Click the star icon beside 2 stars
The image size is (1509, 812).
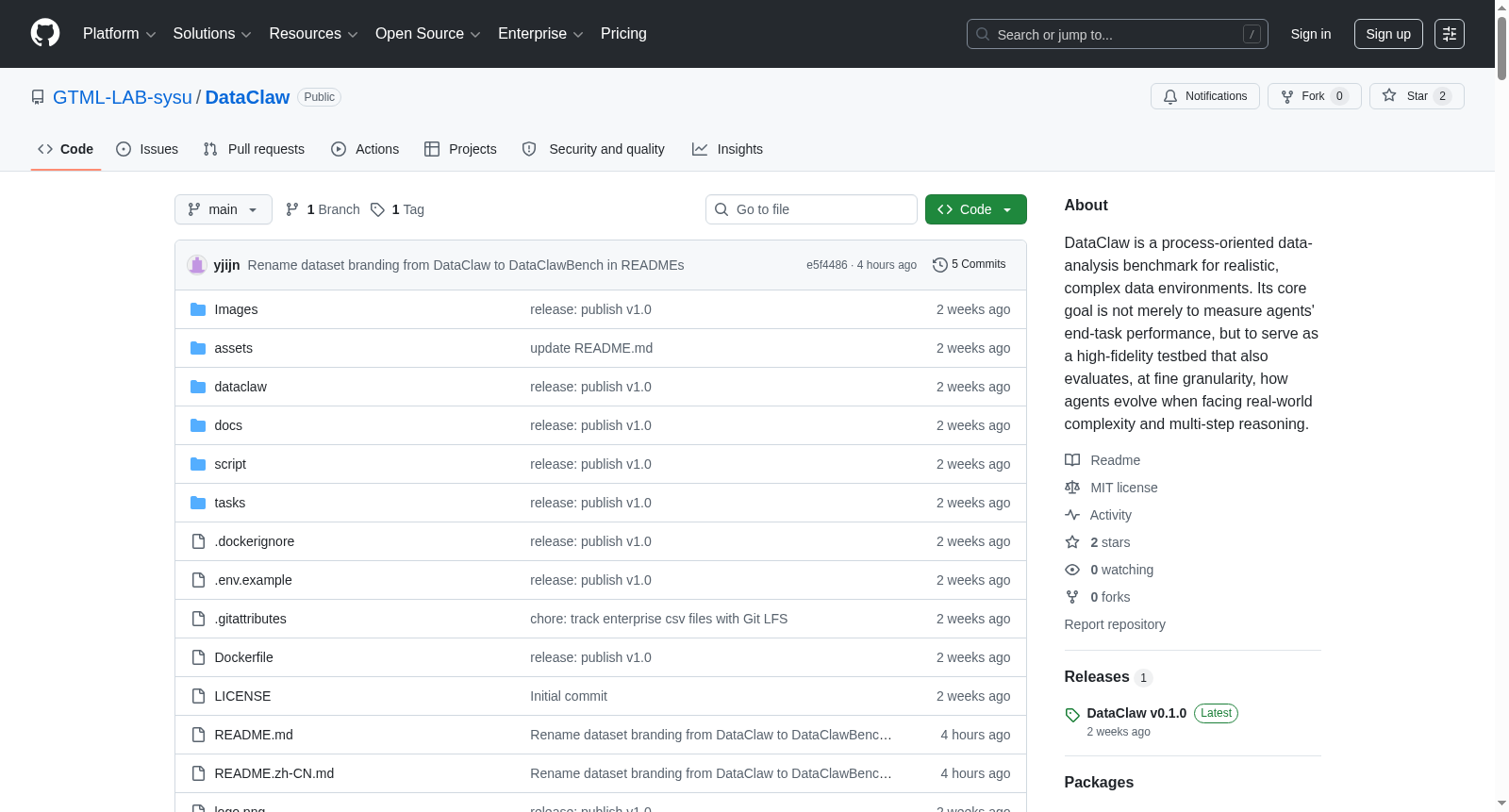[x=1072, y=542]
